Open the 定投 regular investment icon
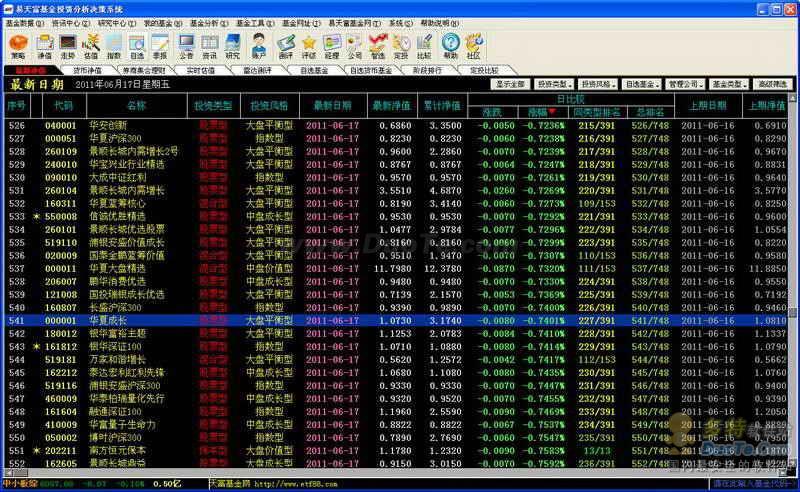Screen dimensions: 800x492 (x=401, y=46)
